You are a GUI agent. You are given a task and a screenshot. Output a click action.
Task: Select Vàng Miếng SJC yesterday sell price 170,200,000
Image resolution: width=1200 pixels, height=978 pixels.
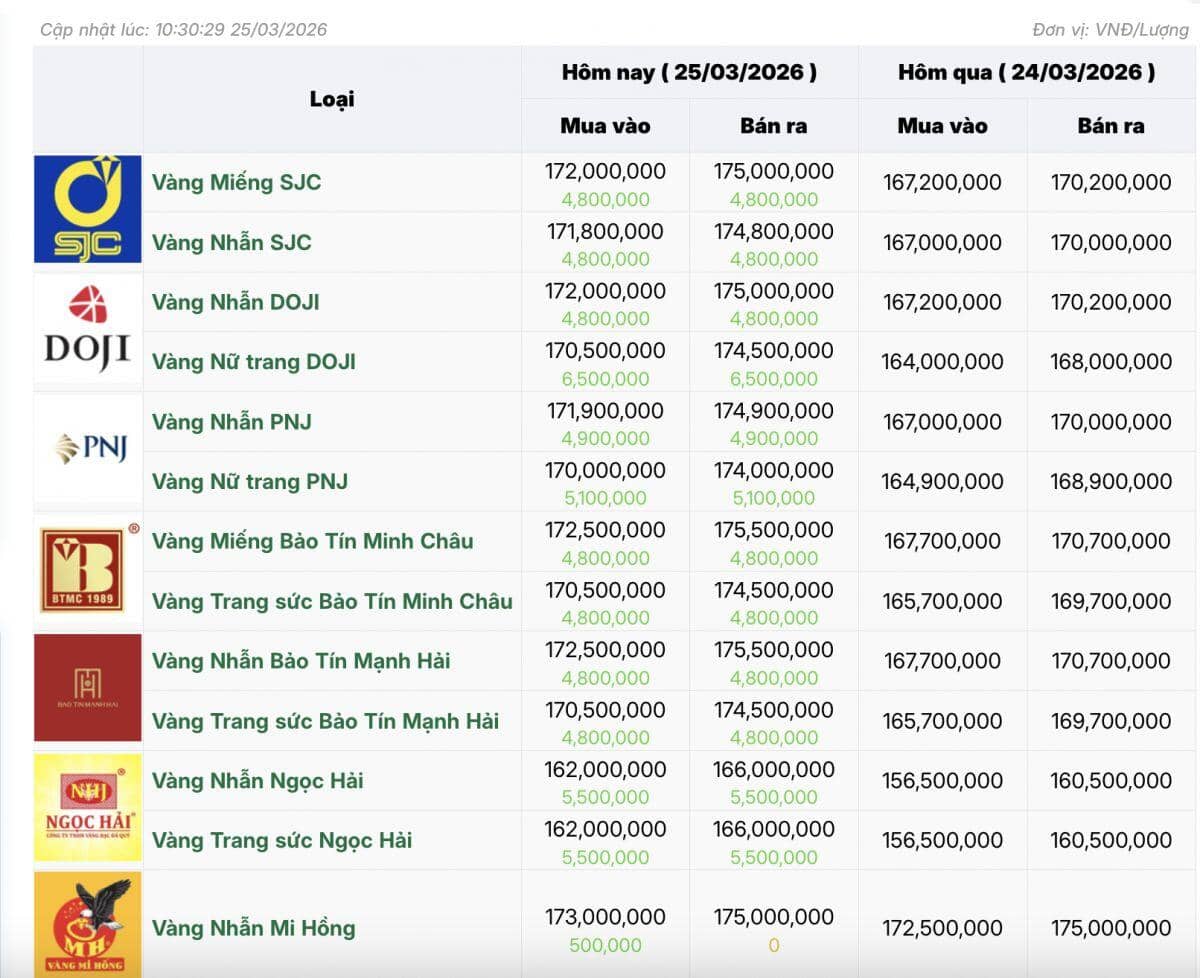pos(1111,183)
